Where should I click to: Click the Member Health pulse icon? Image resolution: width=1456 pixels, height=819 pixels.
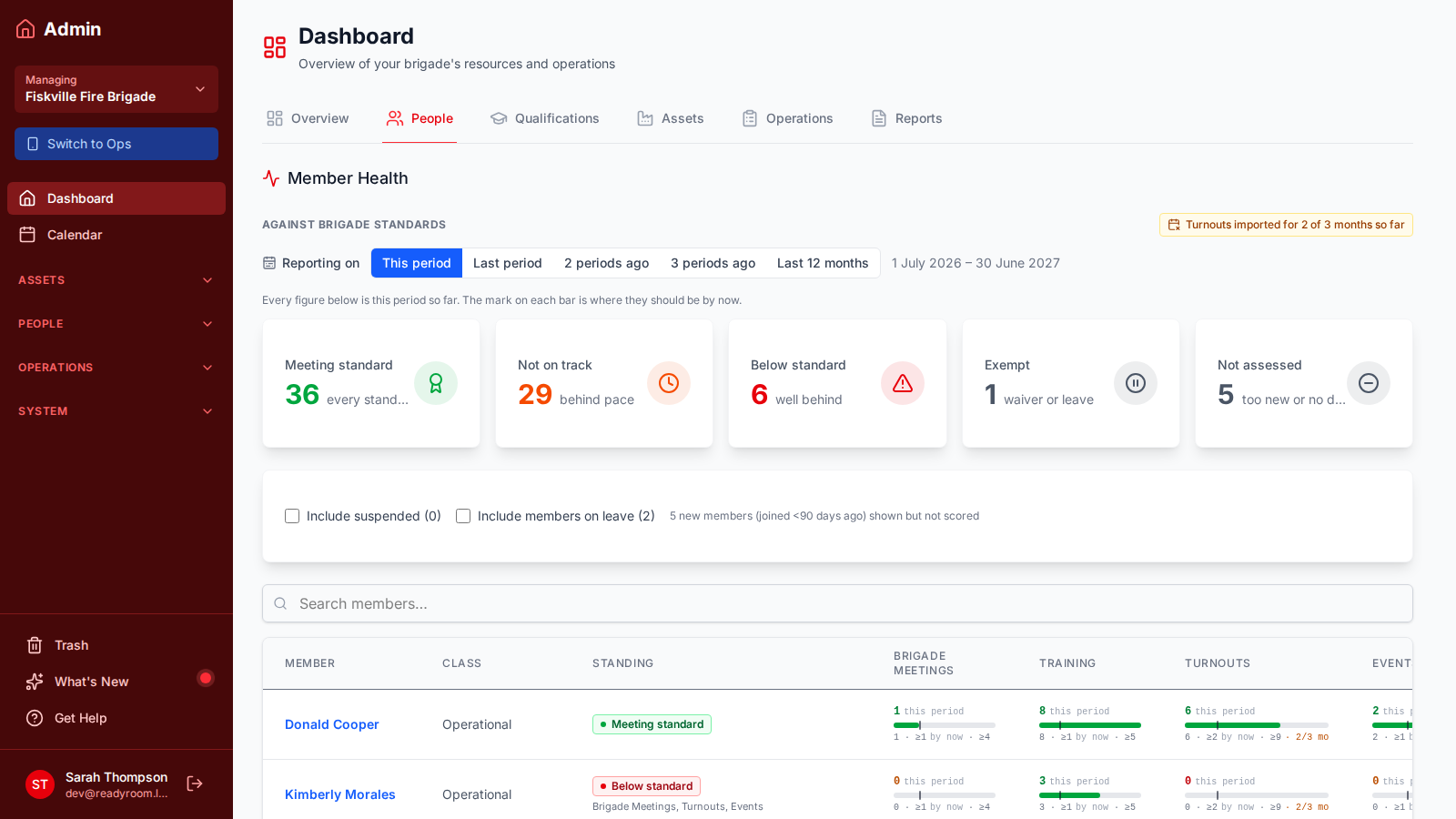271,178
